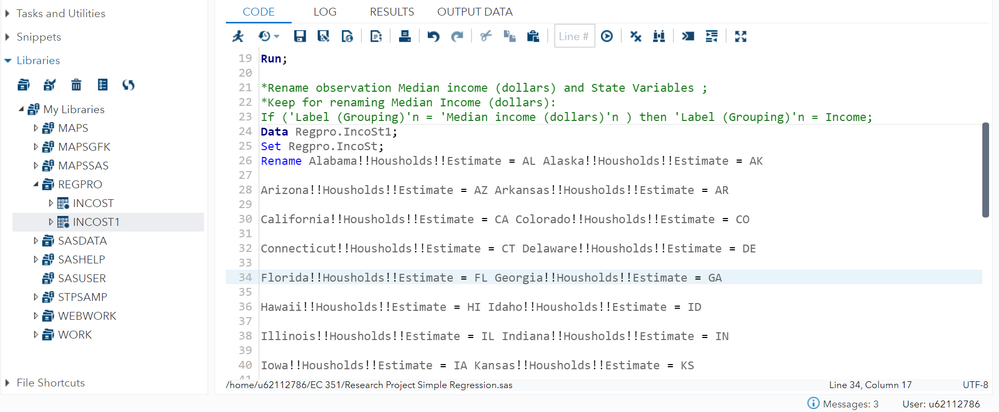Run the SAS program with the running-man icon
The height and width of the screenshot is (412, 999).
click(x=238, y=36)
